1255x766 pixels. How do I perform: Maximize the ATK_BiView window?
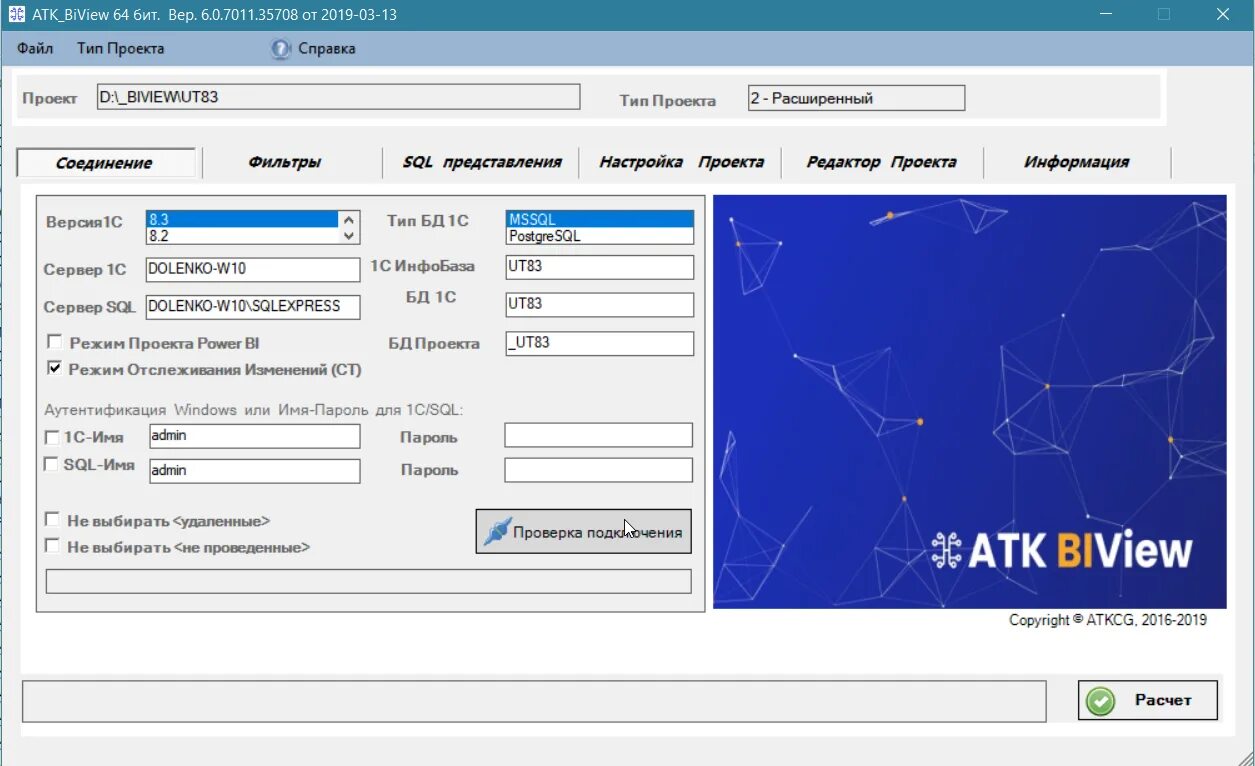click(x=1163, y=14)
